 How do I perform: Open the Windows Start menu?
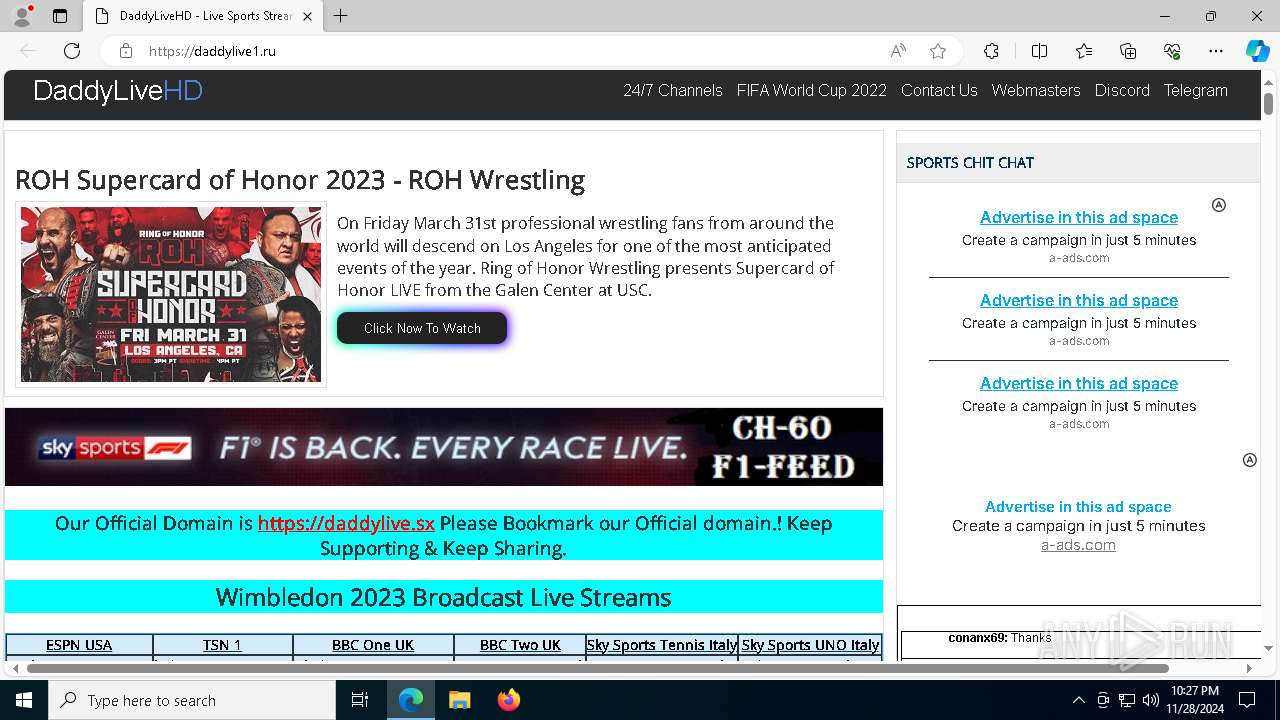[x=24, y=700]
